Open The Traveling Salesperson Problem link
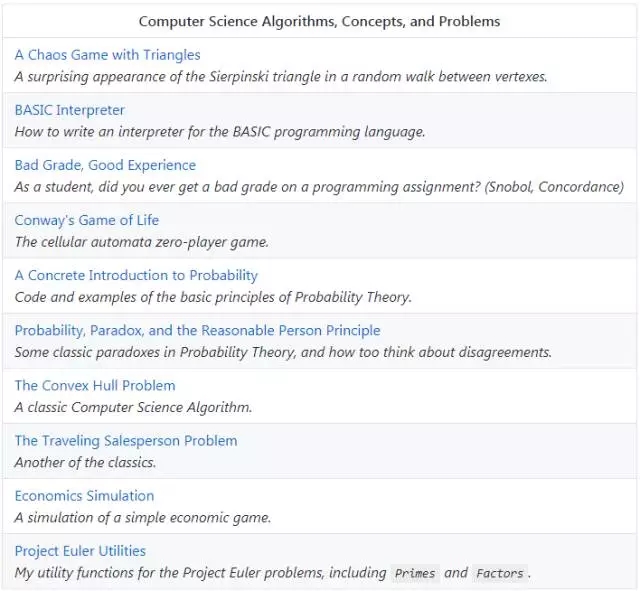Screen dimensions: 640x591 tap(126, 440)
